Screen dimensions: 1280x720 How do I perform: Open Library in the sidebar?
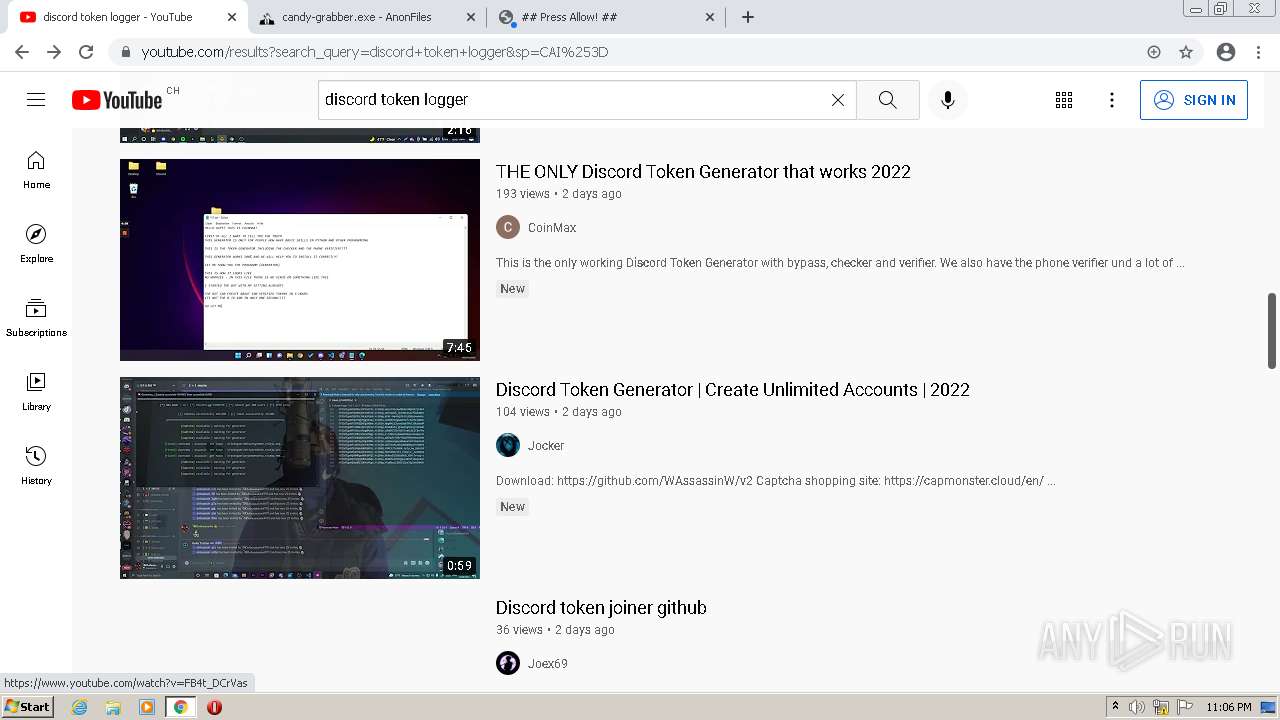click(x=36, y=392)
